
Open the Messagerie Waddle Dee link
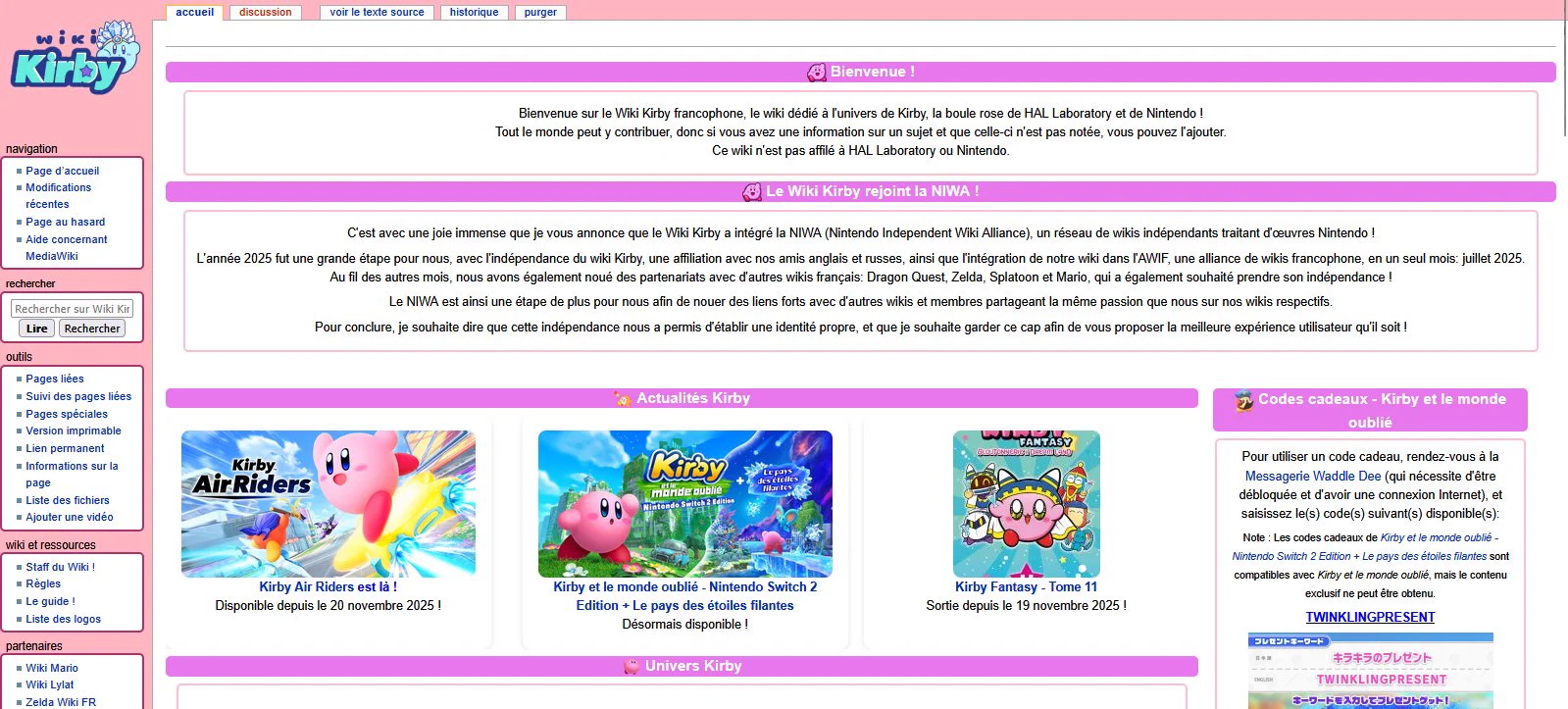click(1313, 476)
